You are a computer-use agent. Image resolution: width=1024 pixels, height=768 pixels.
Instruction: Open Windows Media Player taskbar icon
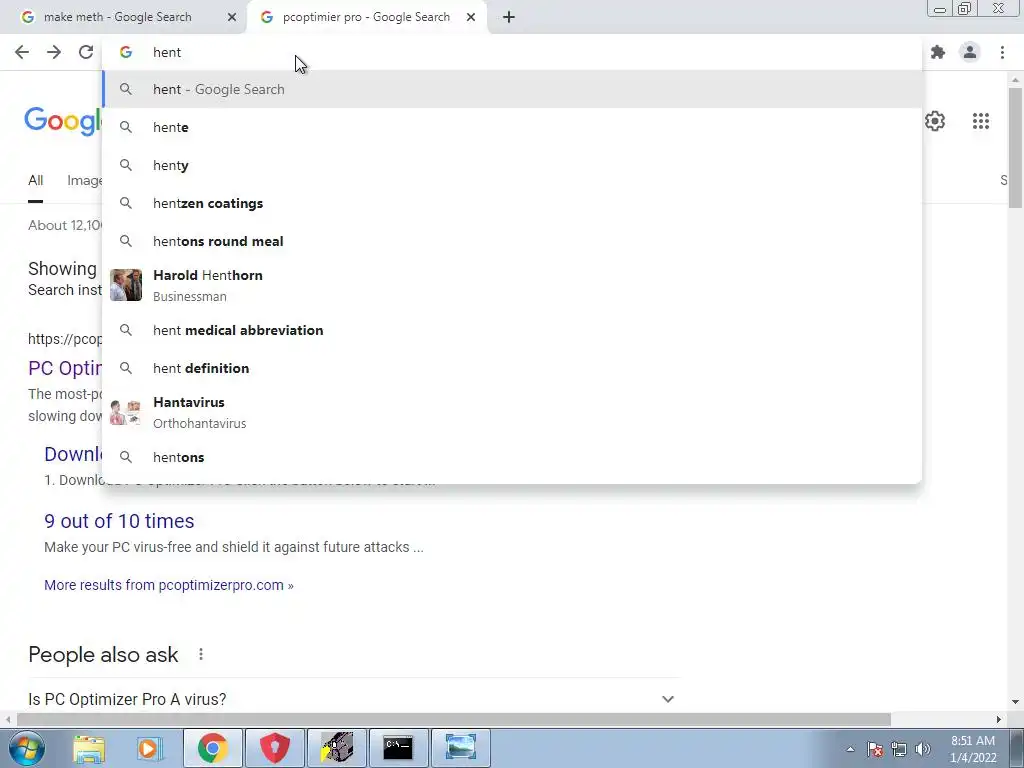pos(150,748)
